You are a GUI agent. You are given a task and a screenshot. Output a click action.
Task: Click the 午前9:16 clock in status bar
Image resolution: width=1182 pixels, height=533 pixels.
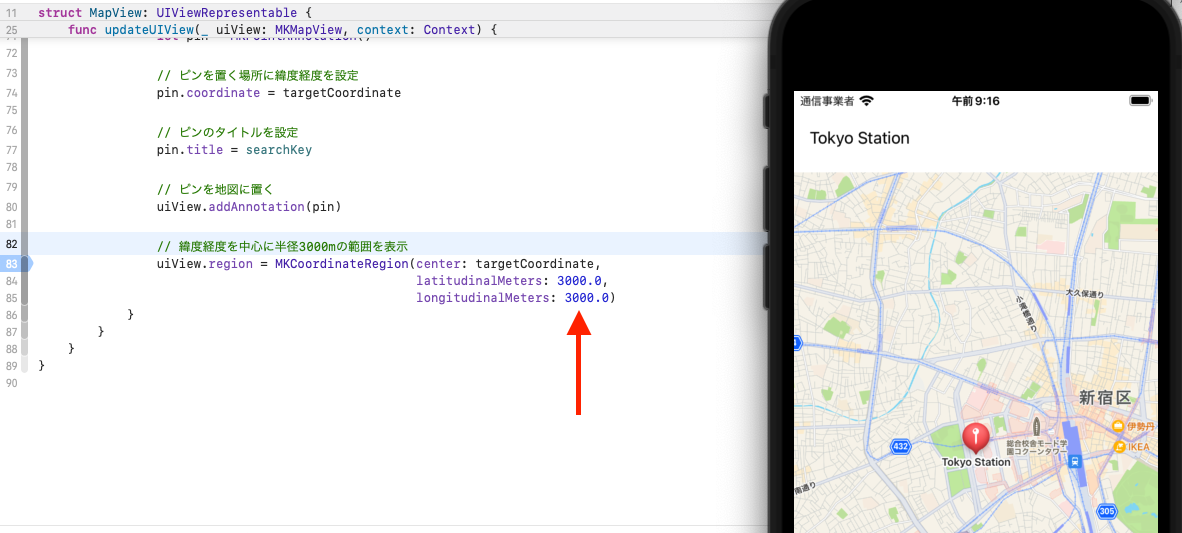pos(975,101)
